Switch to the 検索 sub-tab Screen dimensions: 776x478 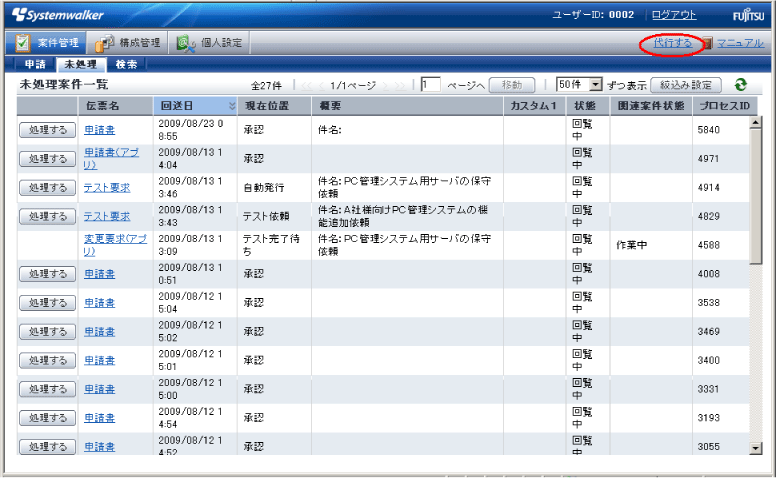point(126,64)
